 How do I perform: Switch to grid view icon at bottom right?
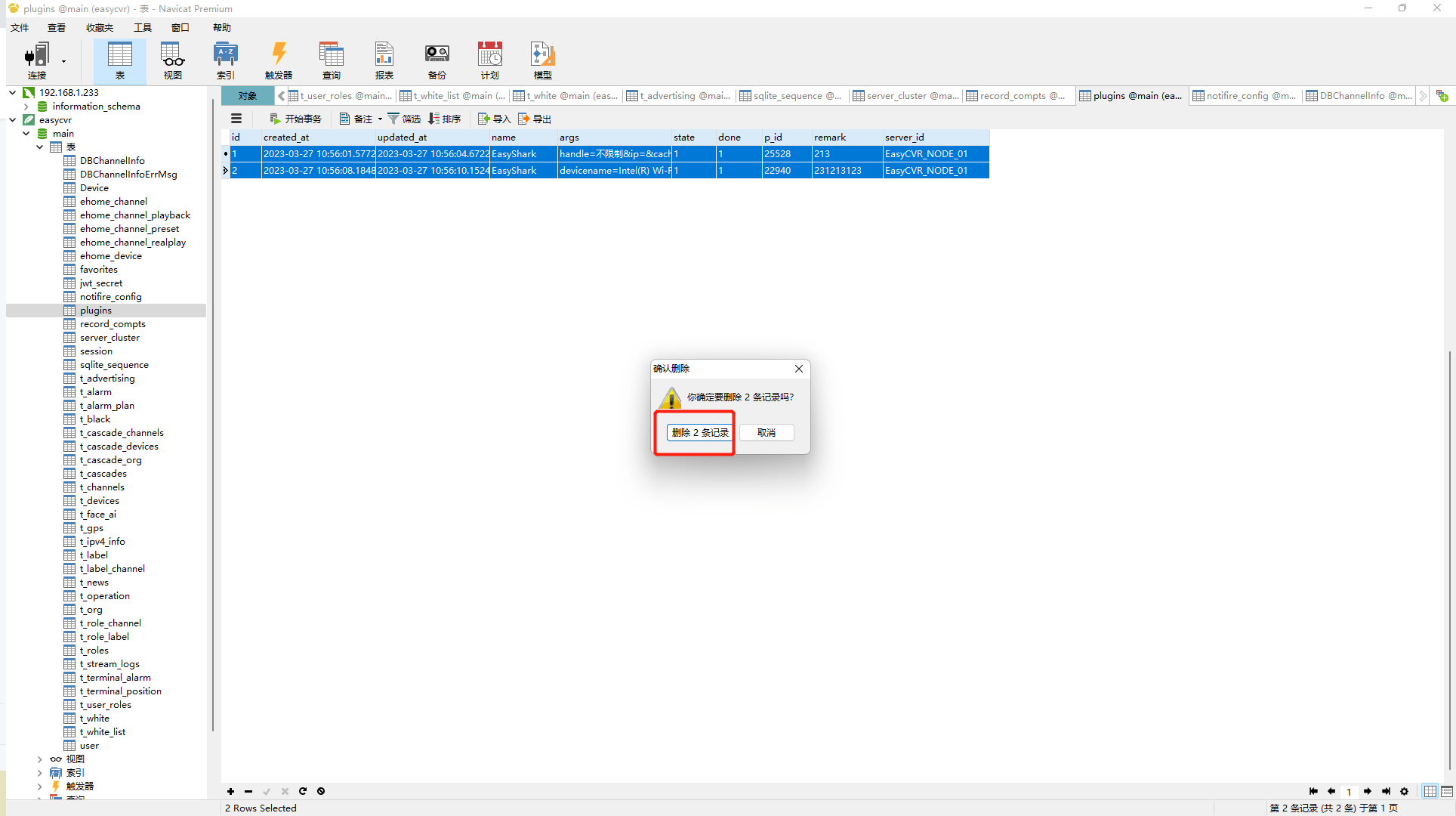tap(1430, 791)
